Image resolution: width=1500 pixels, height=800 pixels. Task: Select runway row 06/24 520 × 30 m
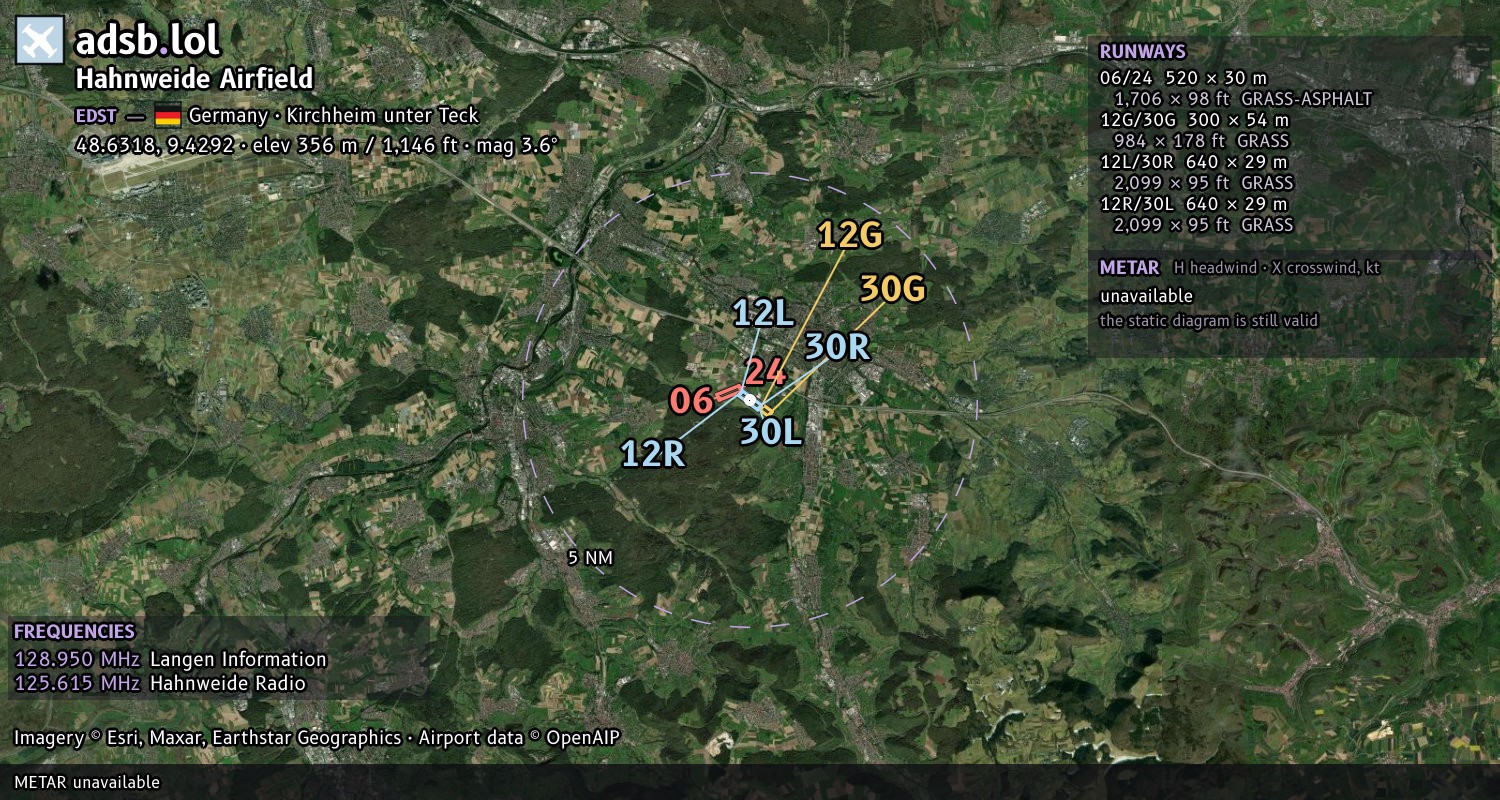tap(1183, 77)
